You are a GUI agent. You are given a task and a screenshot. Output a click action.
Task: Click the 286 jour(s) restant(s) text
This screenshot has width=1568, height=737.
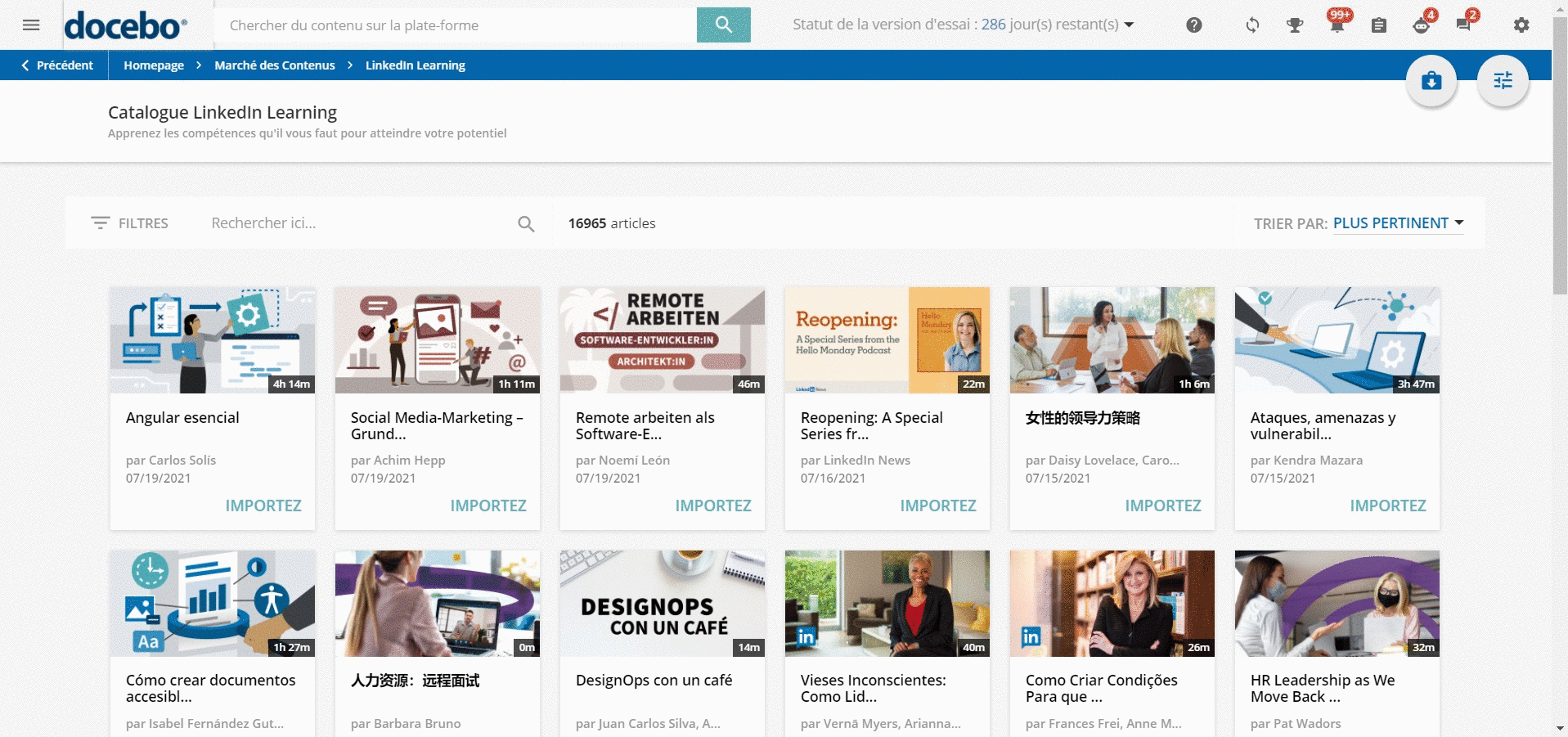tap(1050, 25)
